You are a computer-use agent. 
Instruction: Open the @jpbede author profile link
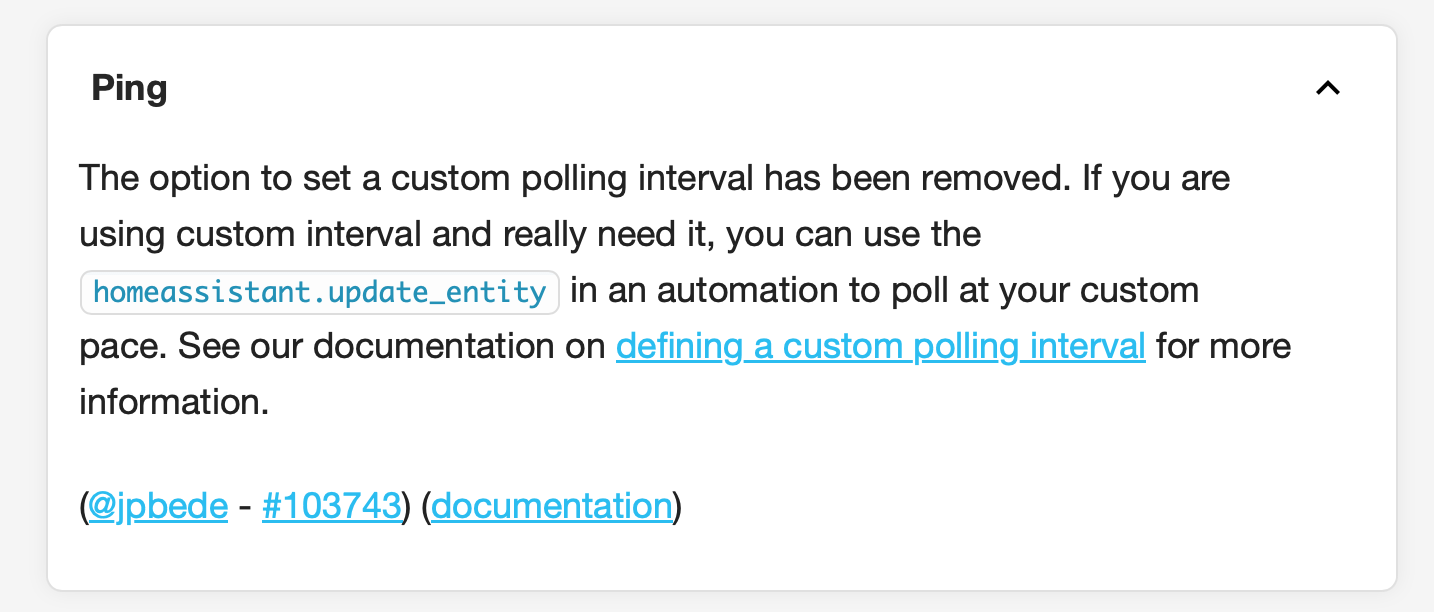click(x=158, y=506)
